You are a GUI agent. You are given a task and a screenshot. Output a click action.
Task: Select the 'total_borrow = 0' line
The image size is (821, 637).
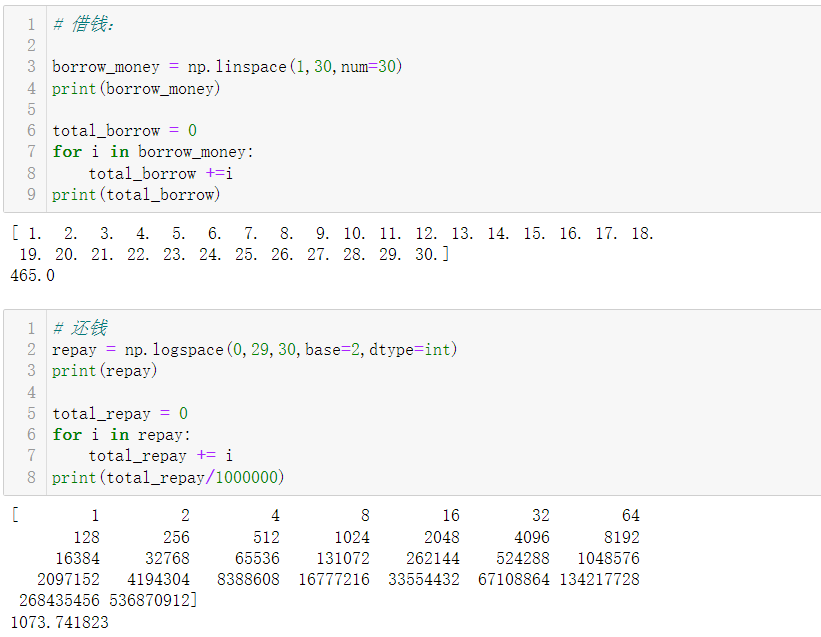125,130
